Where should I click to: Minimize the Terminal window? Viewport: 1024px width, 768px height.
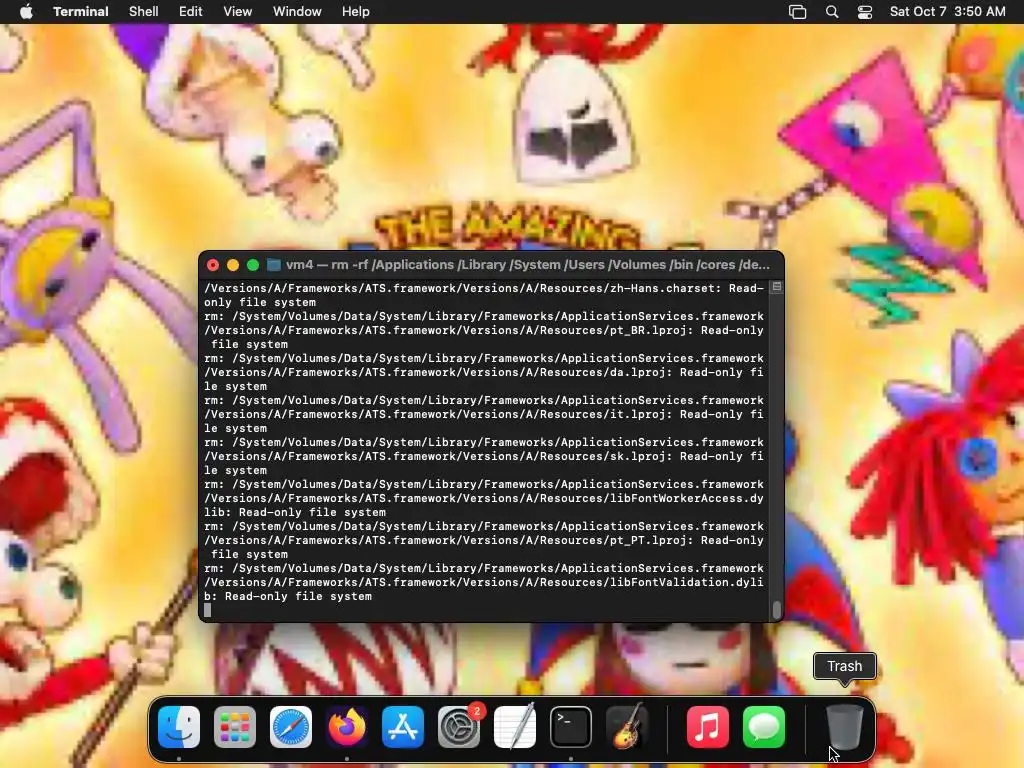pos(233,265)
